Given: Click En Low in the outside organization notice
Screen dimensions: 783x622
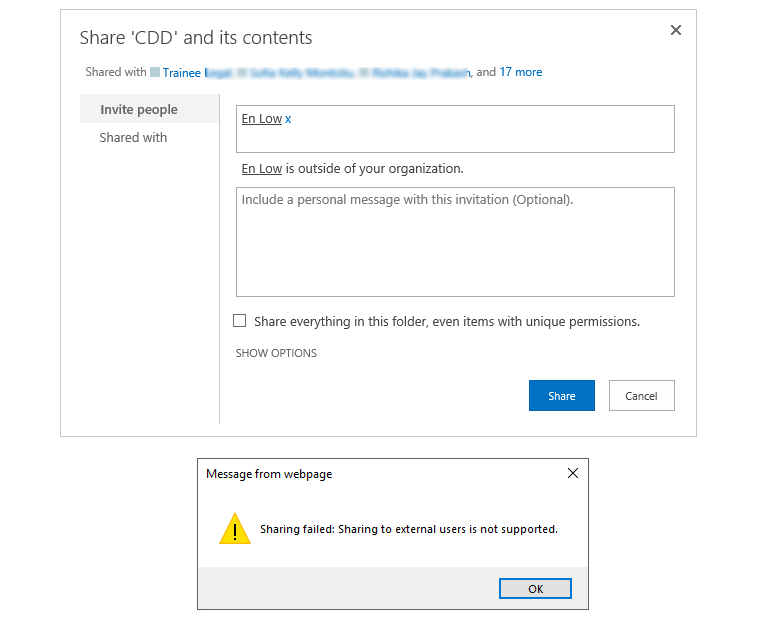Looking at the screenshot, I should tap(262, 169).
